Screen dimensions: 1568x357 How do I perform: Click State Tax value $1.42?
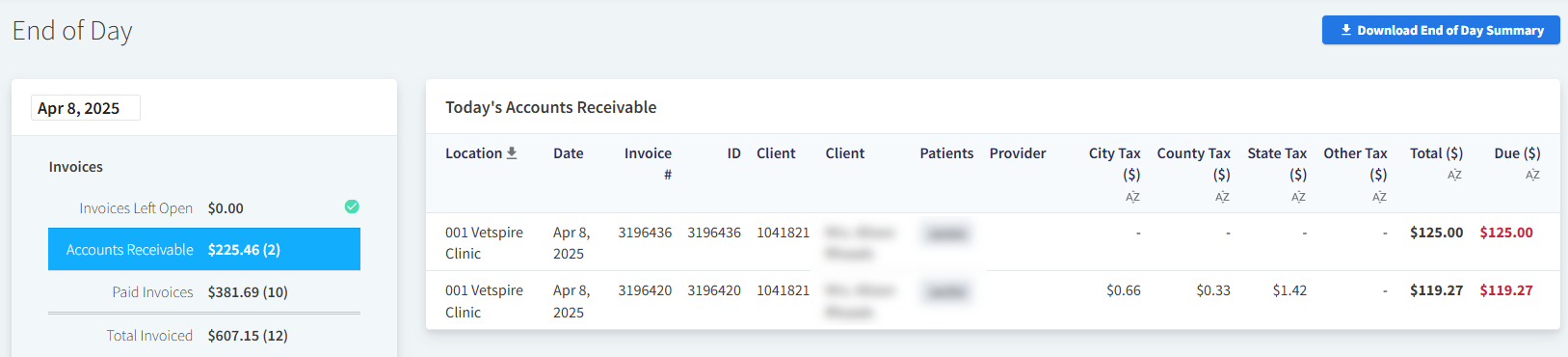pyautogui.click(x=1289, y=290)
